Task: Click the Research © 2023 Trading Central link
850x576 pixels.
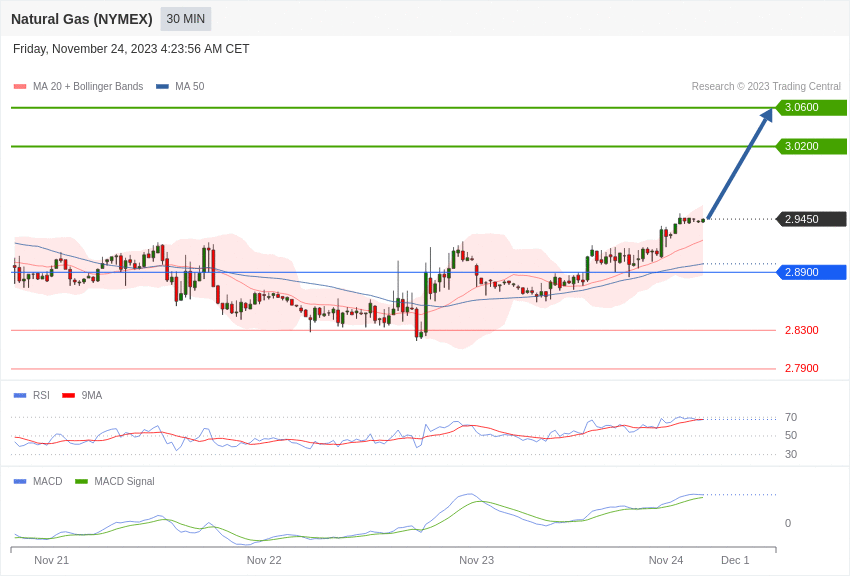Action: pyautogui.click(x=766, y=87)
